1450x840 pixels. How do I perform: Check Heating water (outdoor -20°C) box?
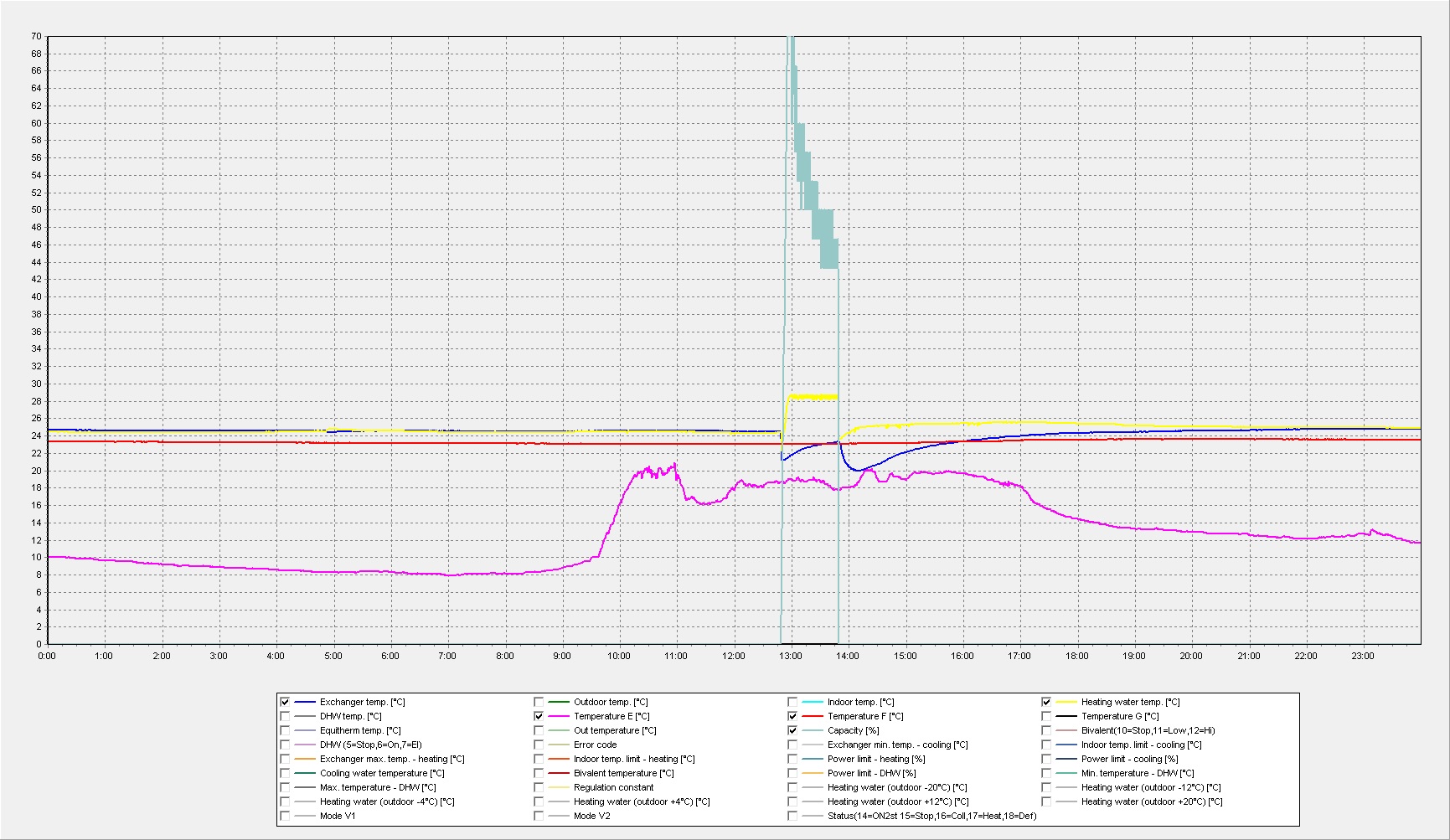click(792, 787)
